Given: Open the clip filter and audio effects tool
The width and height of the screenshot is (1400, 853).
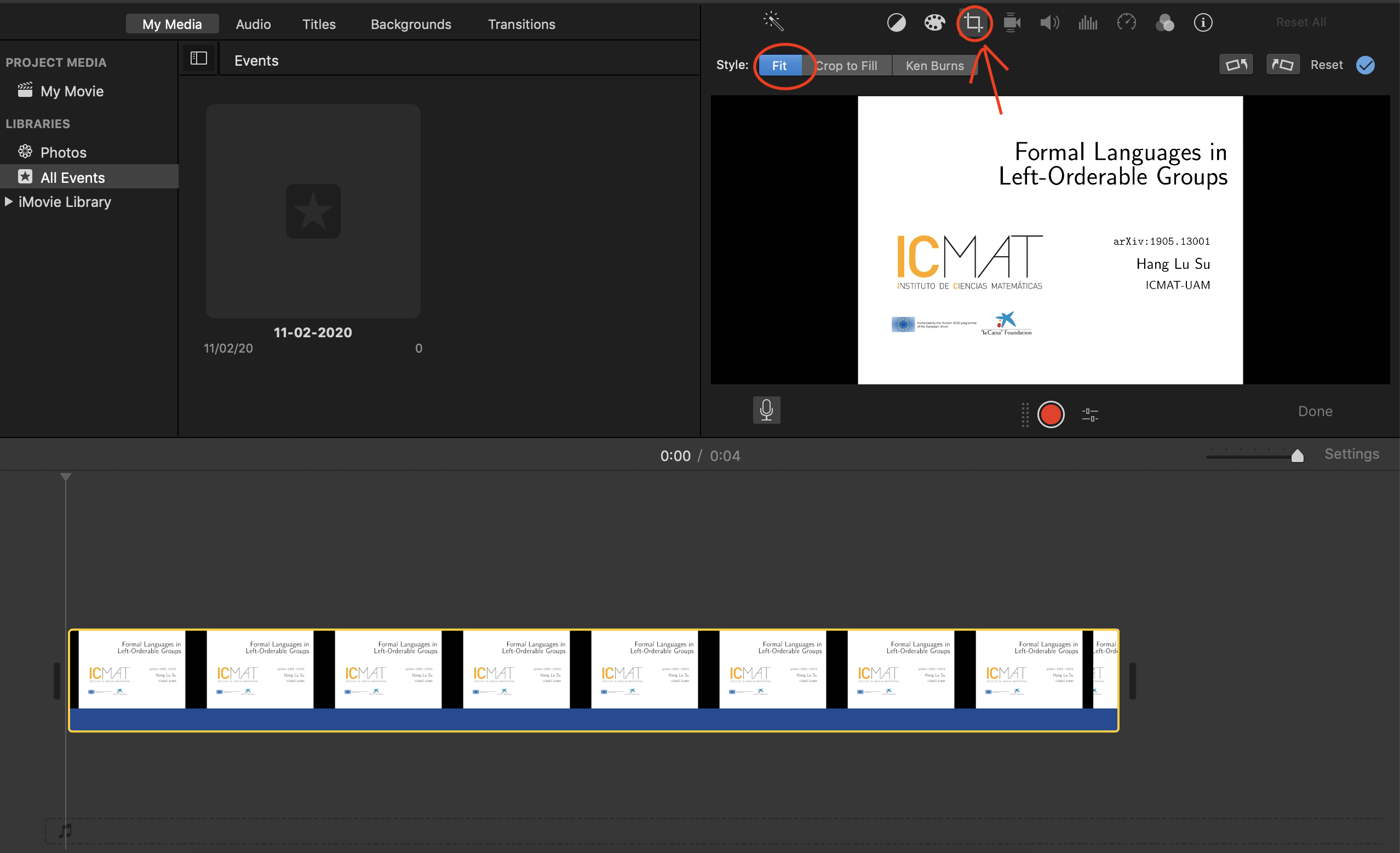Looking at the screenshot, I should pos(1165,22).
